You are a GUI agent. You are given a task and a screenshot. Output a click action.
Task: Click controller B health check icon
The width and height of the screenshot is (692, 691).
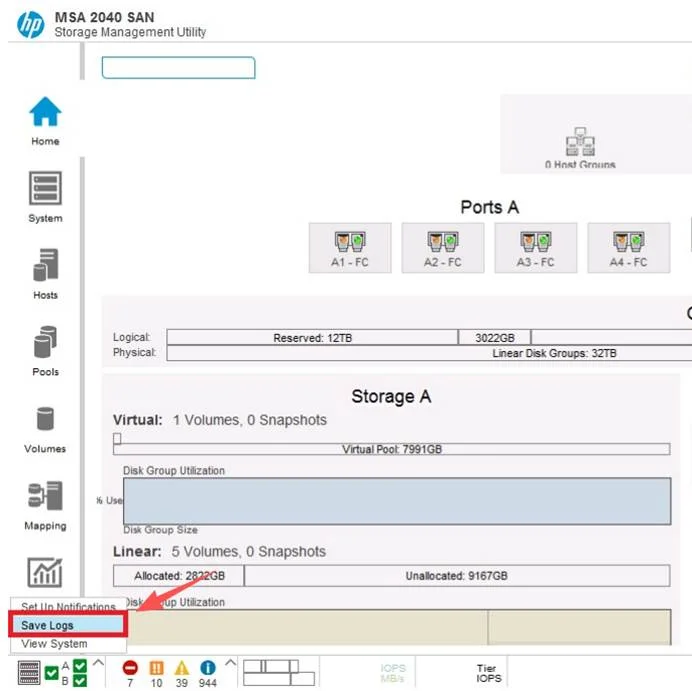80,681
